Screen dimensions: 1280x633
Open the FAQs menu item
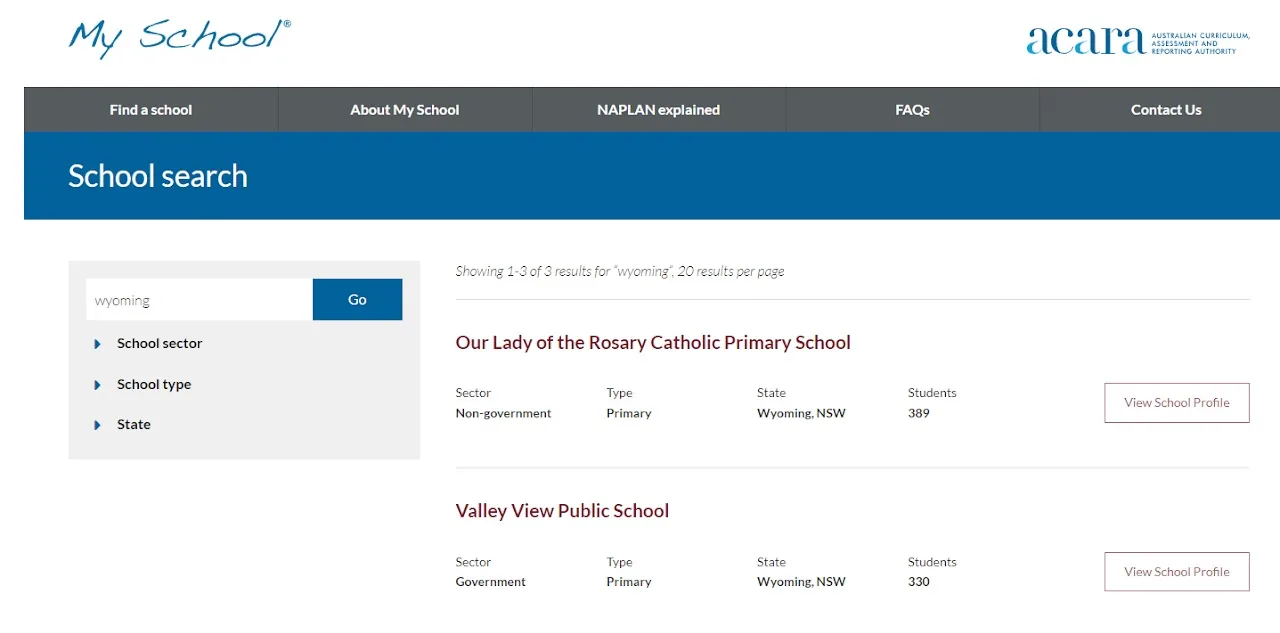click(x=913, y=110)
